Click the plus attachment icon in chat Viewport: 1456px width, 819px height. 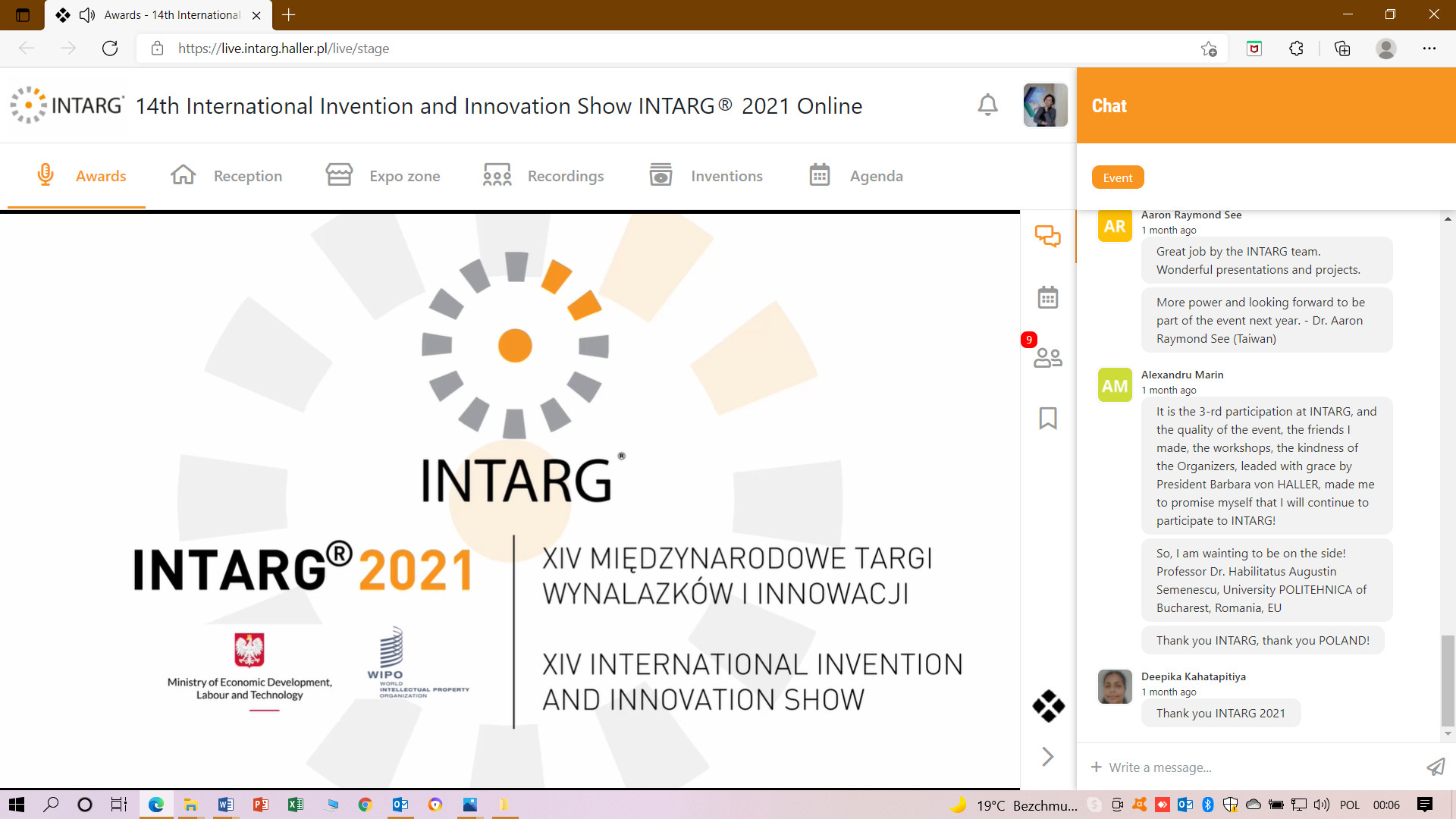tap(1096, 767)
